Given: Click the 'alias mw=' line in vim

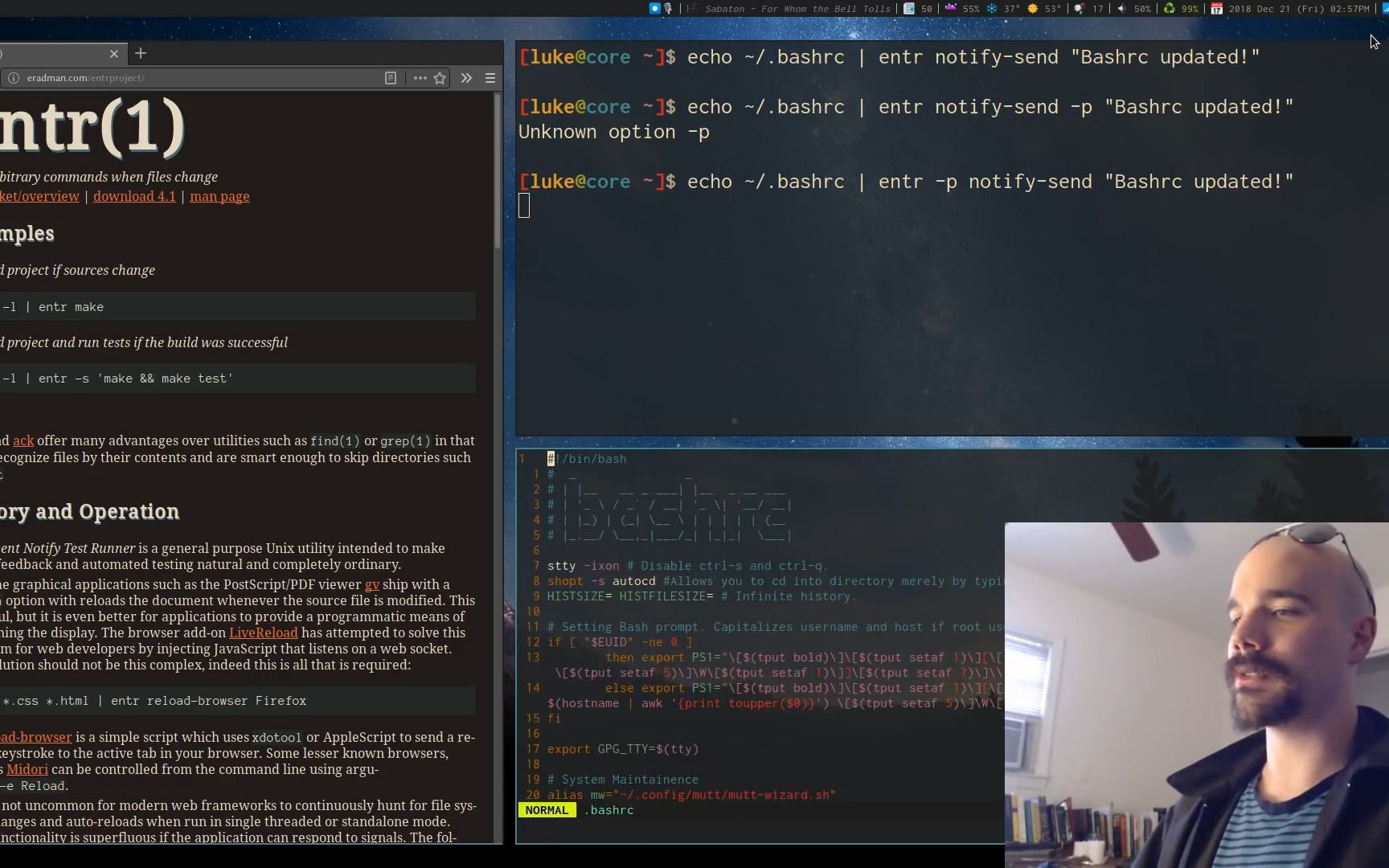Looking at the screenshot, I should tap(691, 795).
